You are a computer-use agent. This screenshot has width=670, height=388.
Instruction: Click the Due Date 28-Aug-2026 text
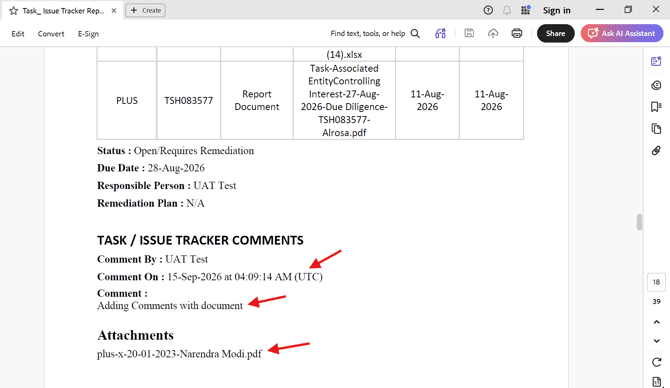(x=151, y=168)
